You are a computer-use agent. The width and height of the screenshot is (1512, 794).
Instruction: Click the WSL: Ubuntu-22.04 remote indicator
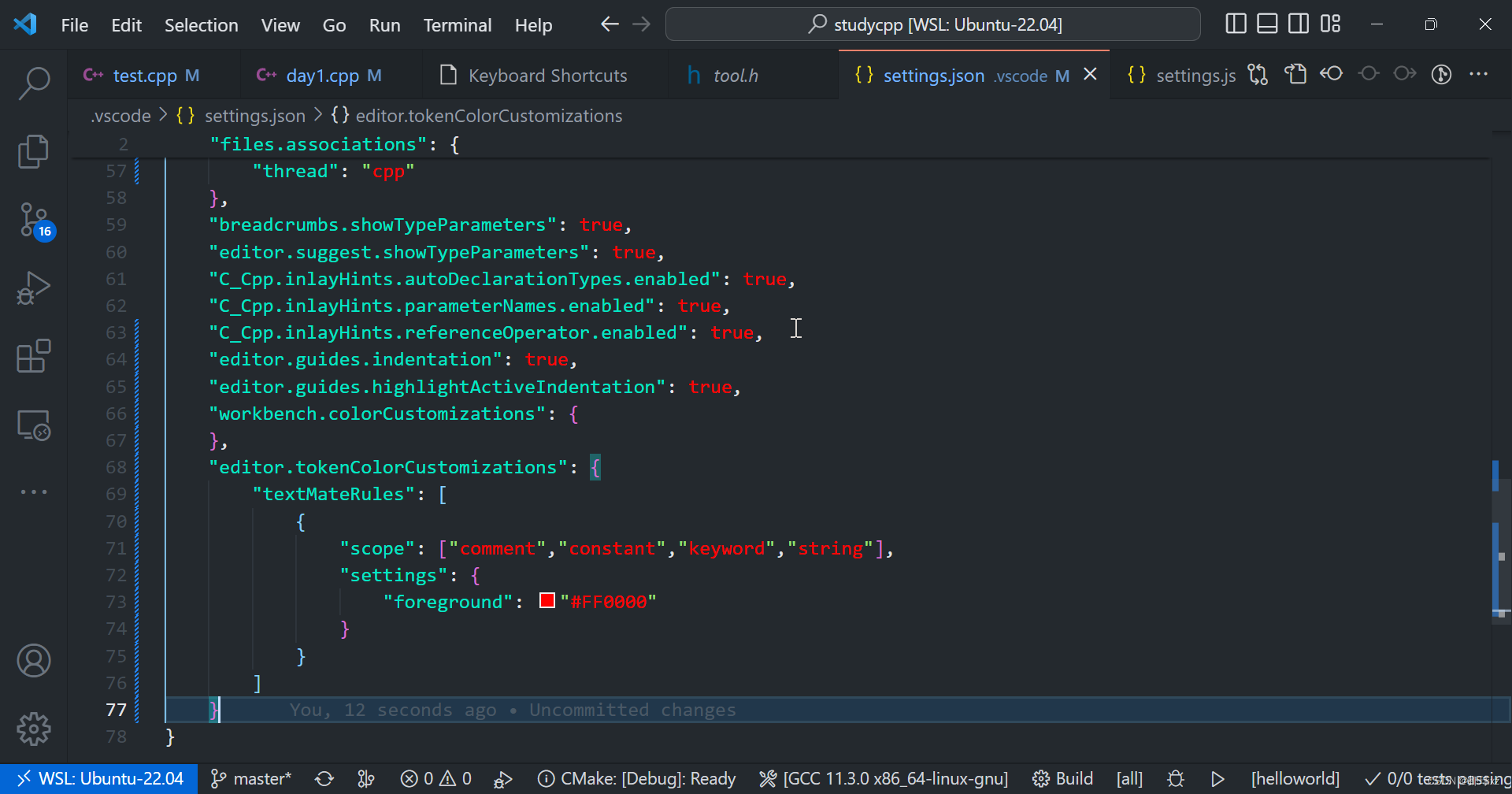(99, 779)
